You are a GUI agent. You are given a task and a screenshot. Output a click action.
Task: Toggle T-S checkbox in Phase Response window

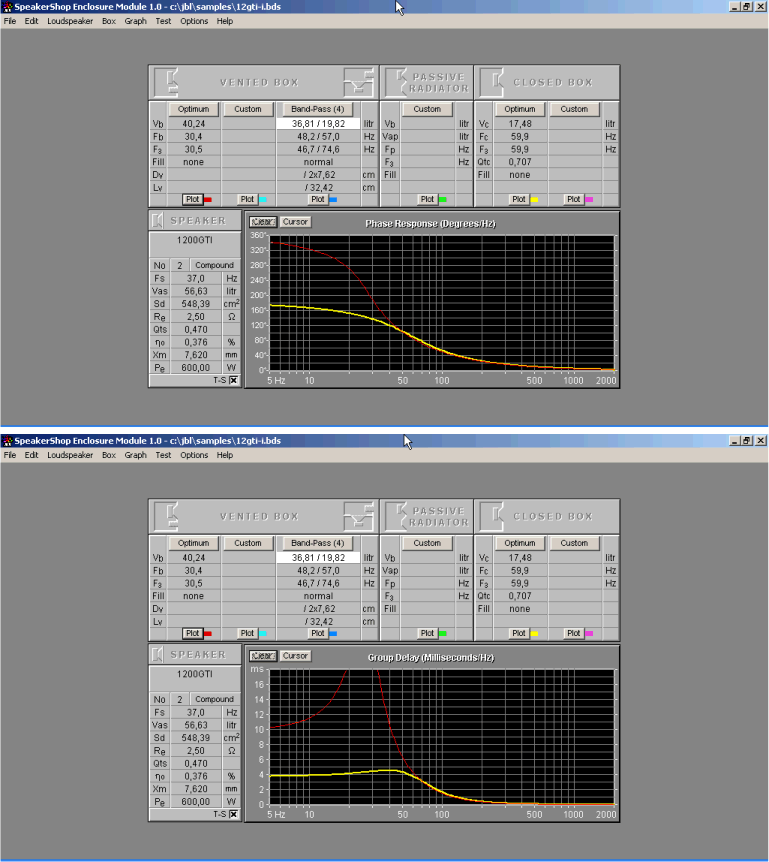point(233,380)
